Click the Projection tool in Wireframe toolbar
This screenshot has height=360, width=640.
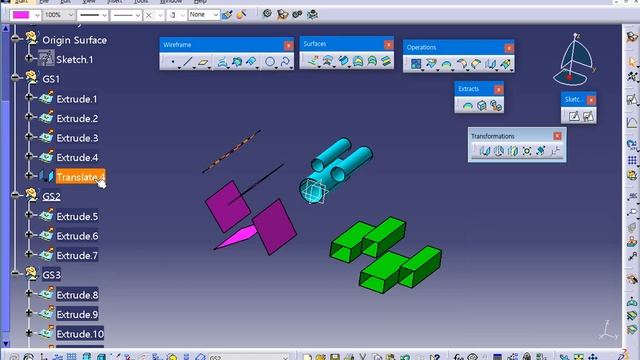coord(222,62)
